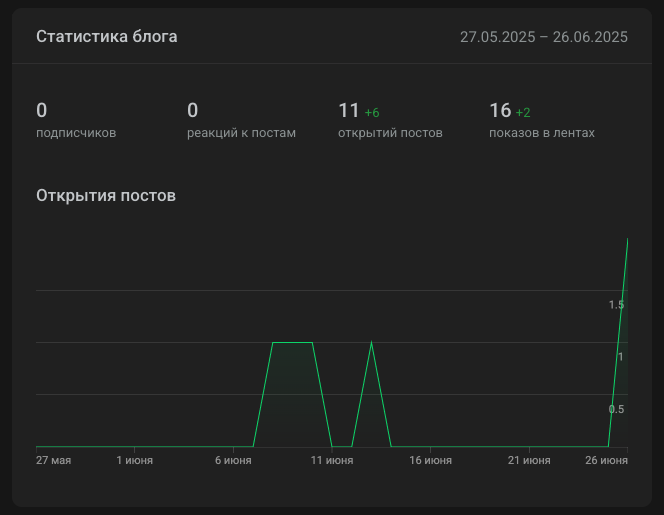This screenshot has height=515, width=664.
Task: Click the date range 27.05.2025 – 26.06.2025
Action: coord(543,37)
